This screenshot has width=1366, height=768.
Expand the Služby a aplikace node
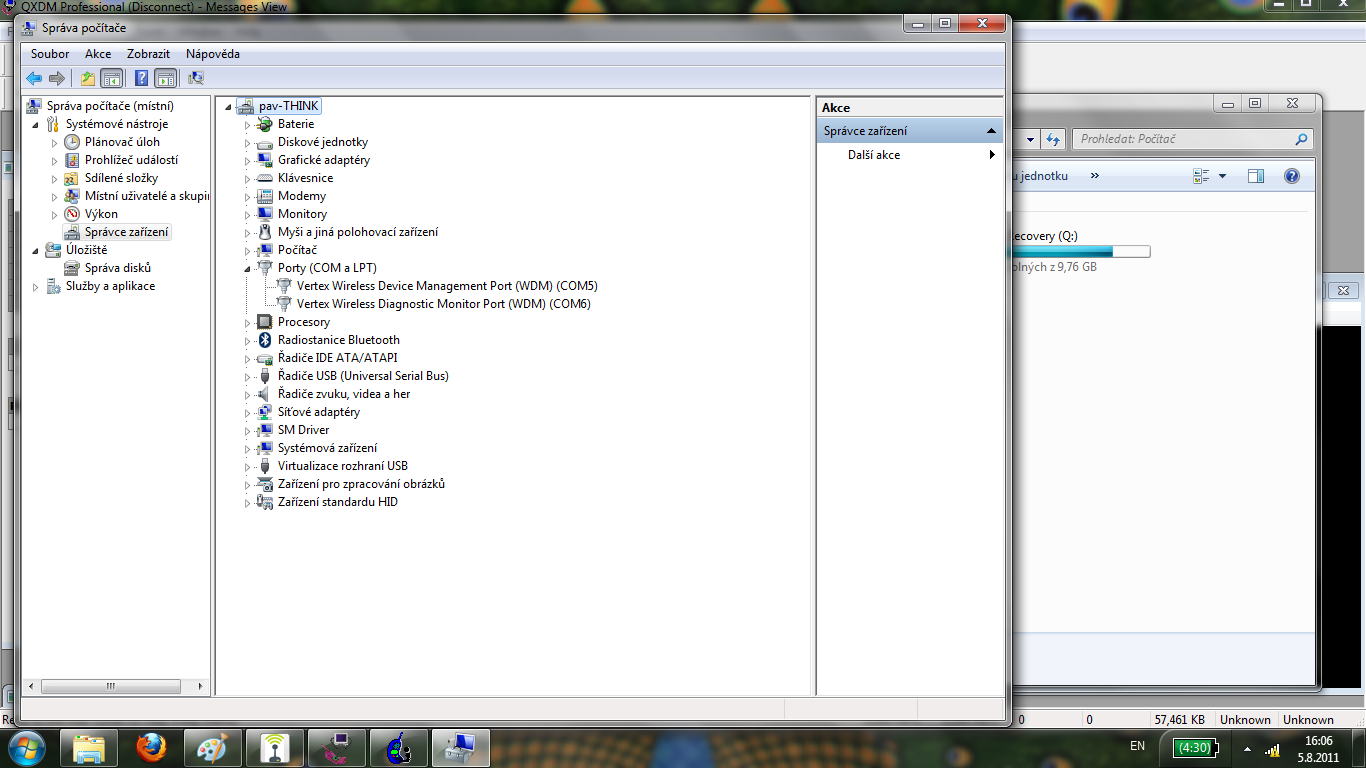click(x=37, y=287)
